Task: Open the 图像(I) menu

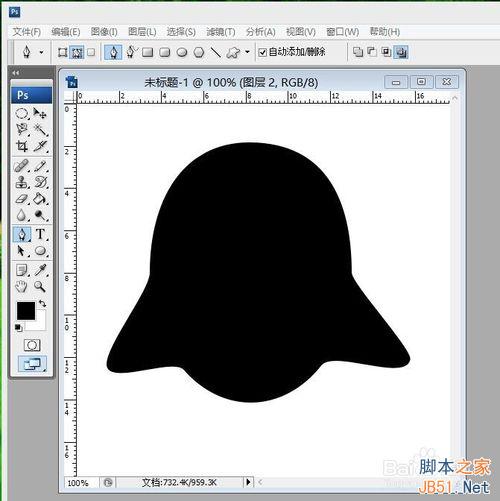Action: click(104, 32)
